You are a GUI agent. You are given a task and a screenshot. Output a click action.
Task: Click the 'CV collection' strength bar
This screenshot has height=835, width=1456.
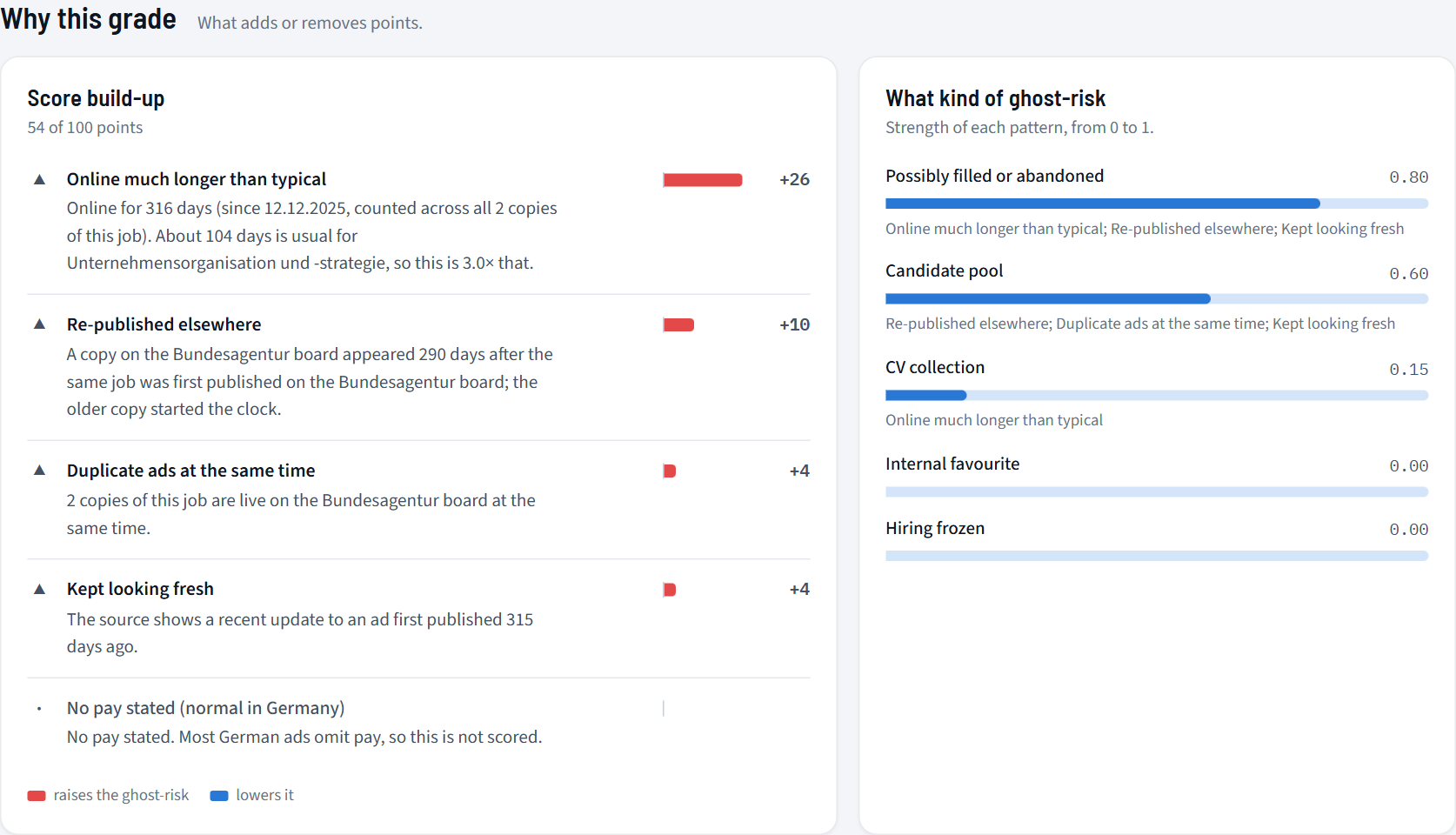tap(1157, 396)
